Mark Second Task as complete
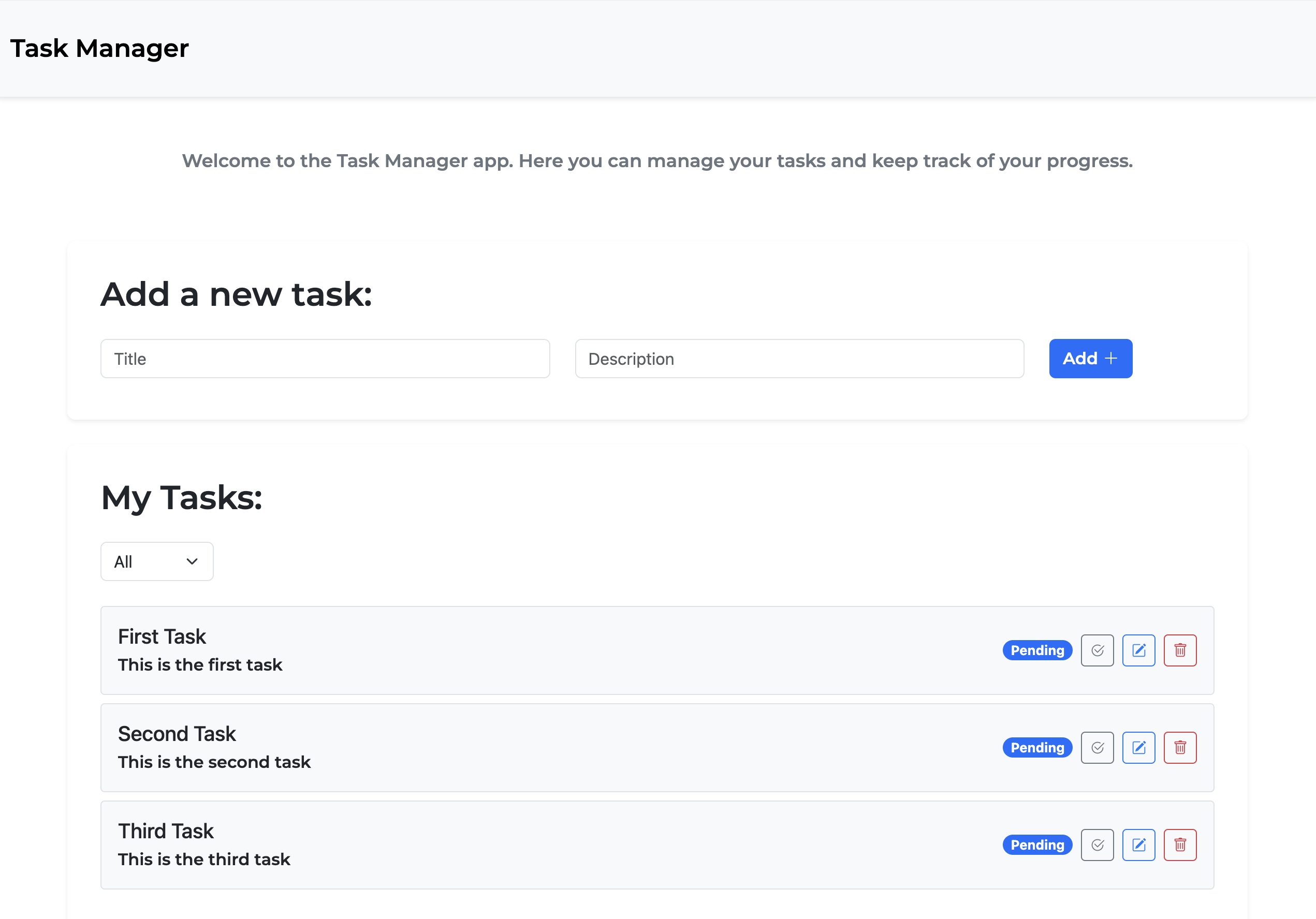Image resolution: width=1316 pixels, height=919 pixels. pos(1097,748)
